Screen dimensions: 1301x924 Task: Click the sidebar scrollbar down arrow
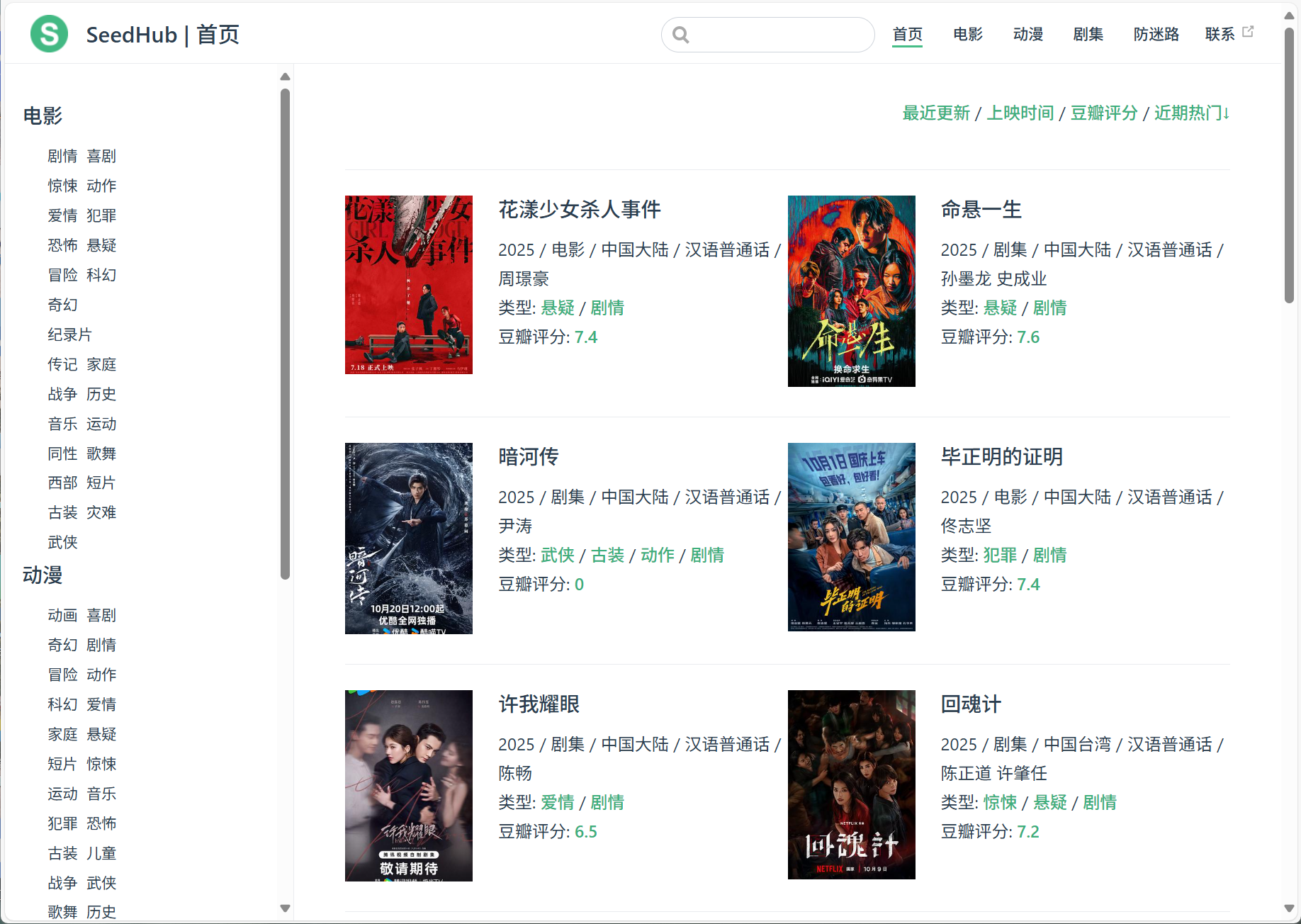click(x=285, y=908)
